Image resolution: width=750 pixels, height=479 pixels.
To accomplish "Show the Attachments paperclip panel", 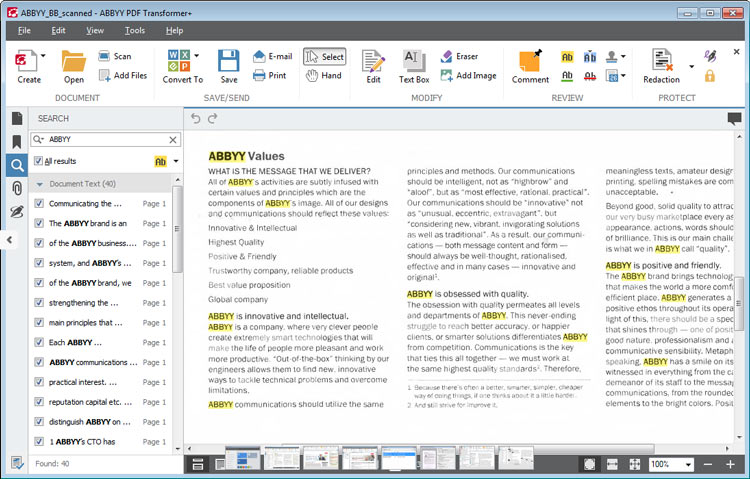I will [17, 188].
